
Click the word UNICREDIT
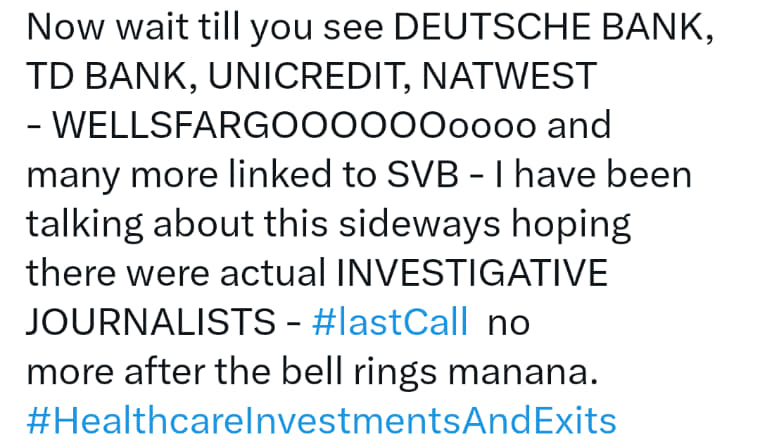pyautogui.click(x=306, y=76)
